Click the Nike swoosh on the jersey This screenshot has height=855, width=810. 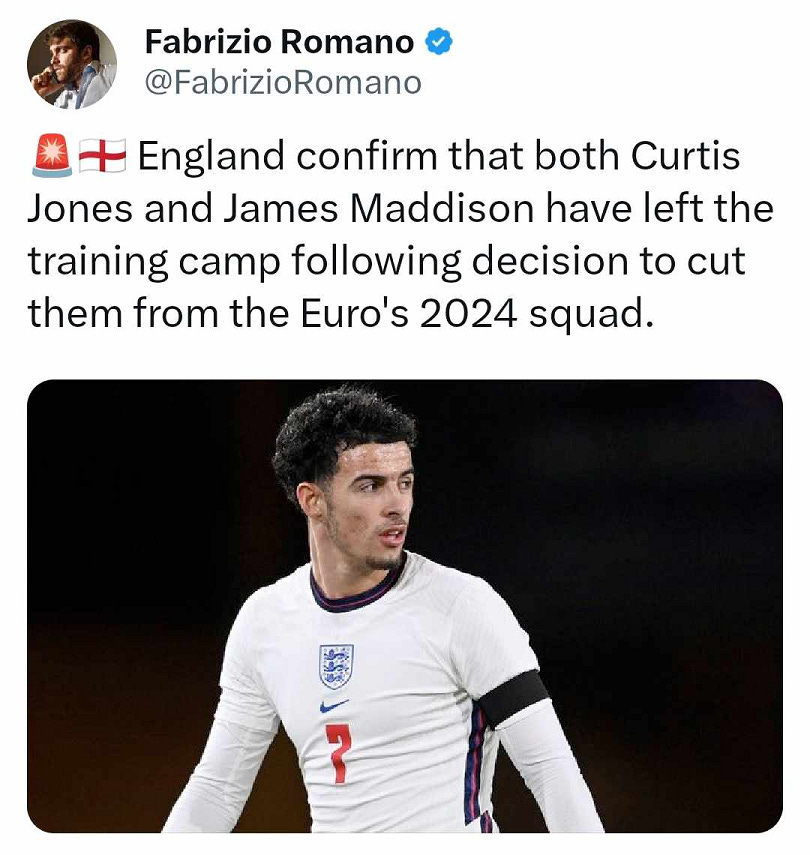pyautogui.click(x=334, y=706)
